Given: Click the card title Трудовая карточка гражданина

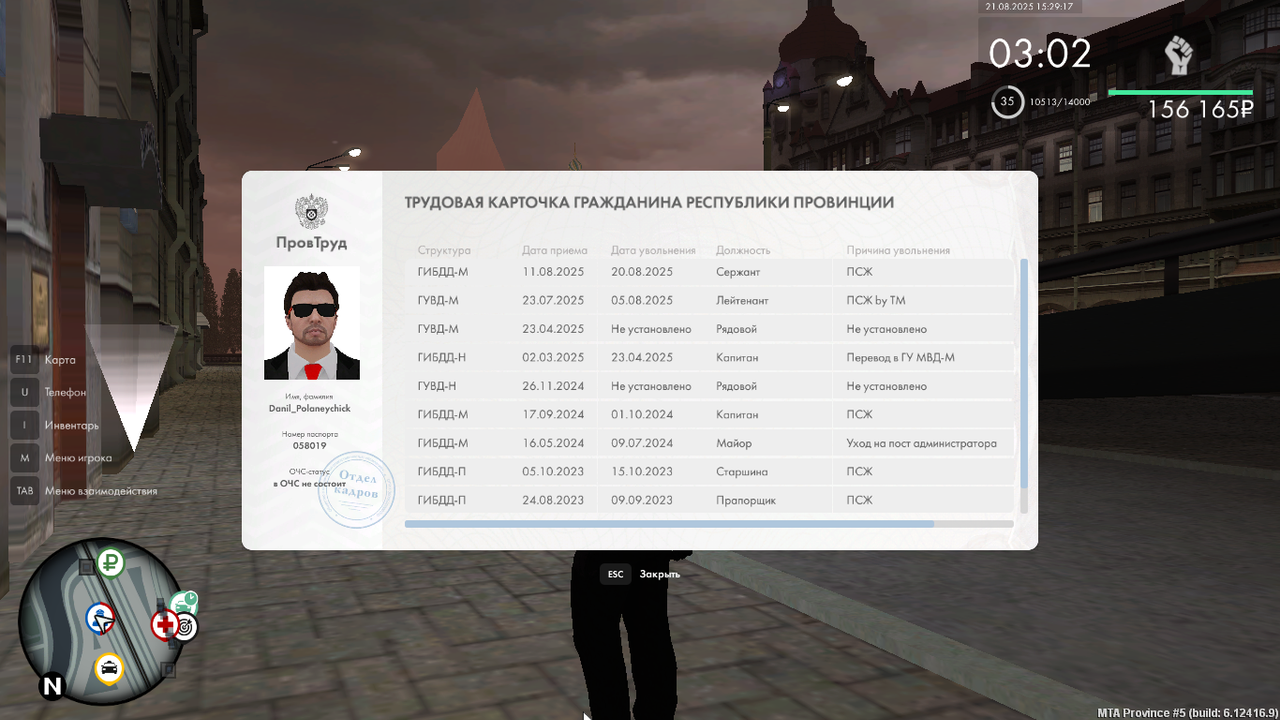Looking at the screenshot, I should pyautogui.click(x=649, y=202).
